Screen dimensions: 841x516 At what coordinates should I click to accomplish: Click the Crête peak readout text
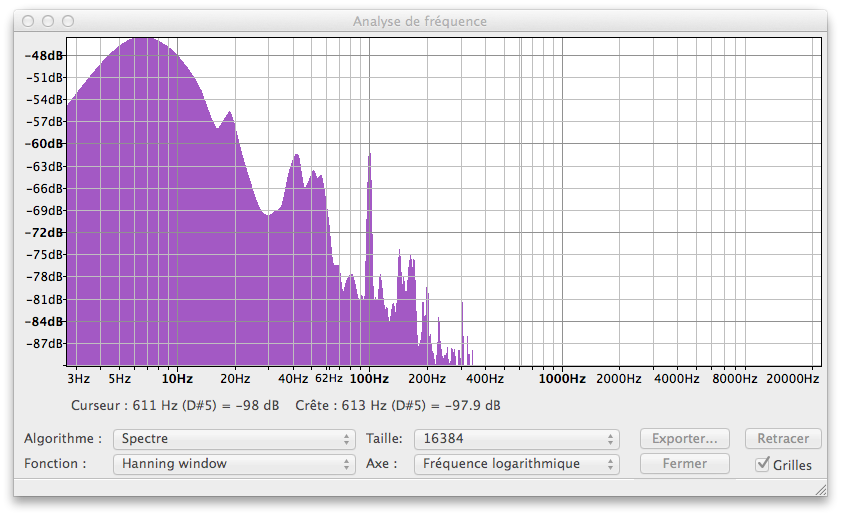pyautogui.click(x=398, y=406)
